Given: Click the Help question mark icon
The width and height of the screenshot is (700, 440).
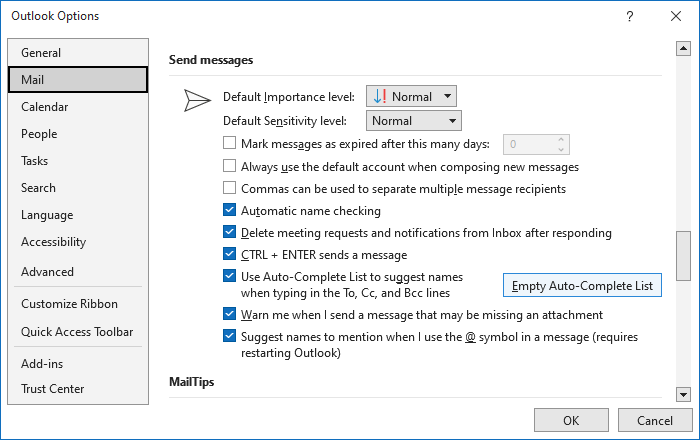Looking at the screenshot, I should tap(629, 17).
